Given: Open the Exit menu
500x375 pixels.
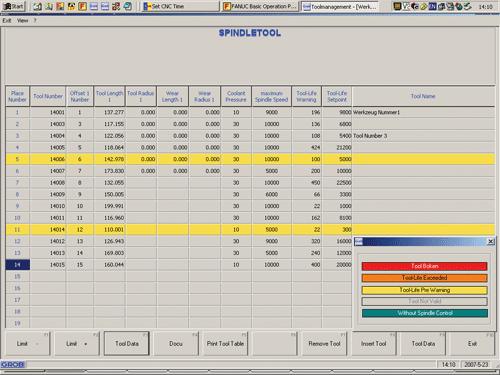Looking at the screenshot, I should coord(7,20).
